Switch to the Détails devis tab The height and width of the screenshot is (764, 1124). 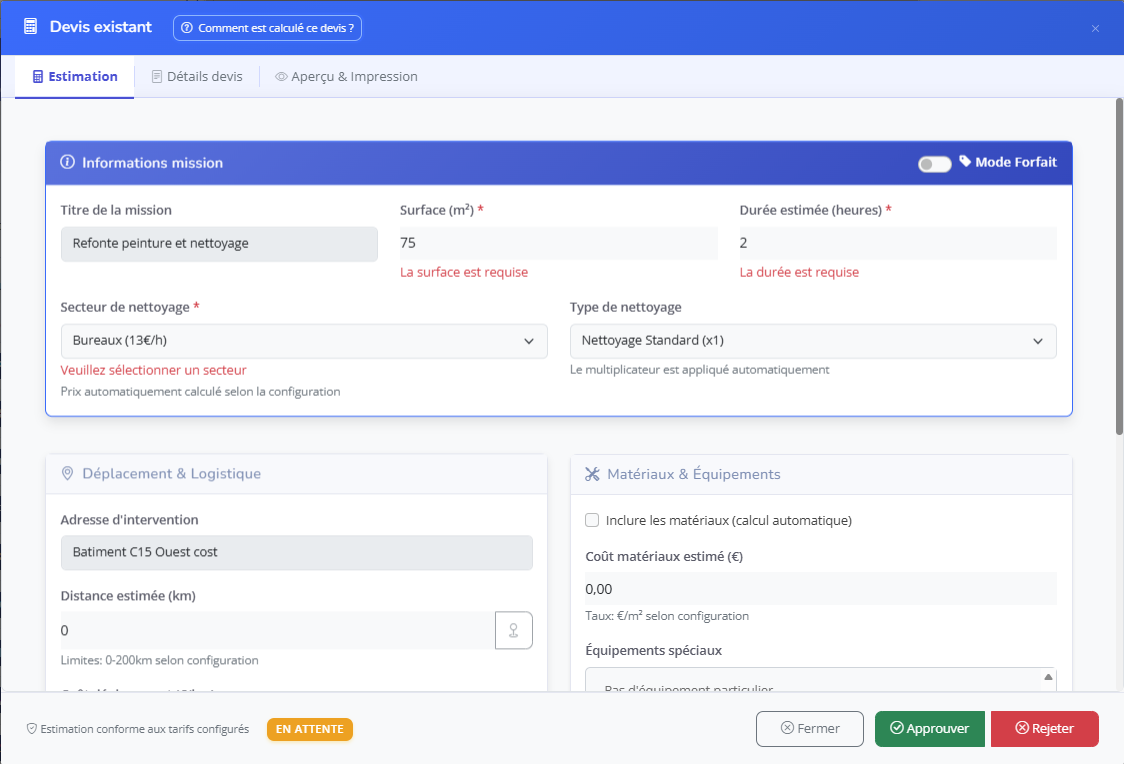pyautogui.click(x=196, y=77)
